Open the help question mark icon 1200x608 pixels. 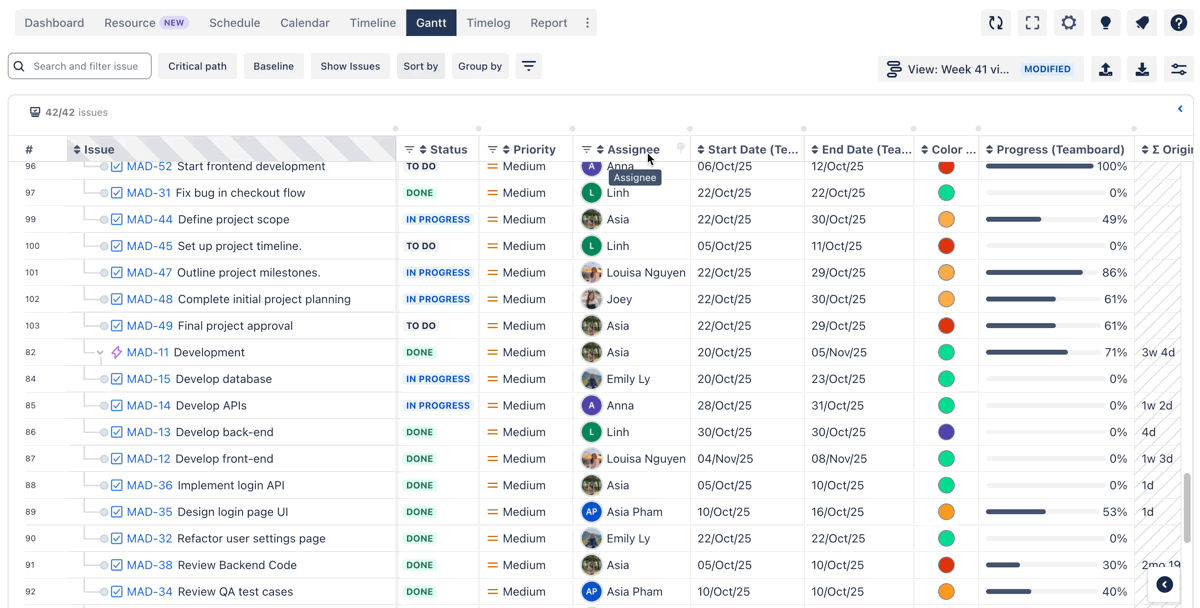click(1178, 23)
